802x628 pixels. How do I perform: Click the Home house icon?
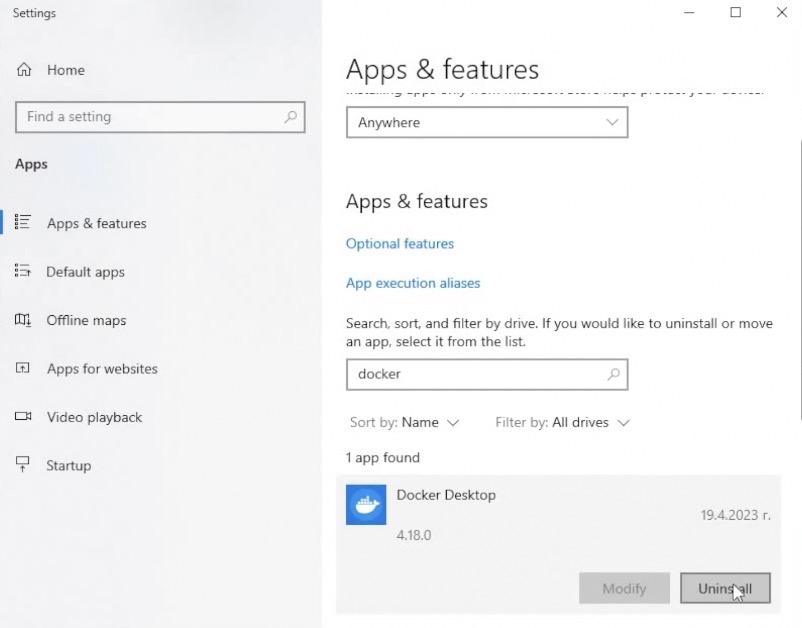point(24,70)
